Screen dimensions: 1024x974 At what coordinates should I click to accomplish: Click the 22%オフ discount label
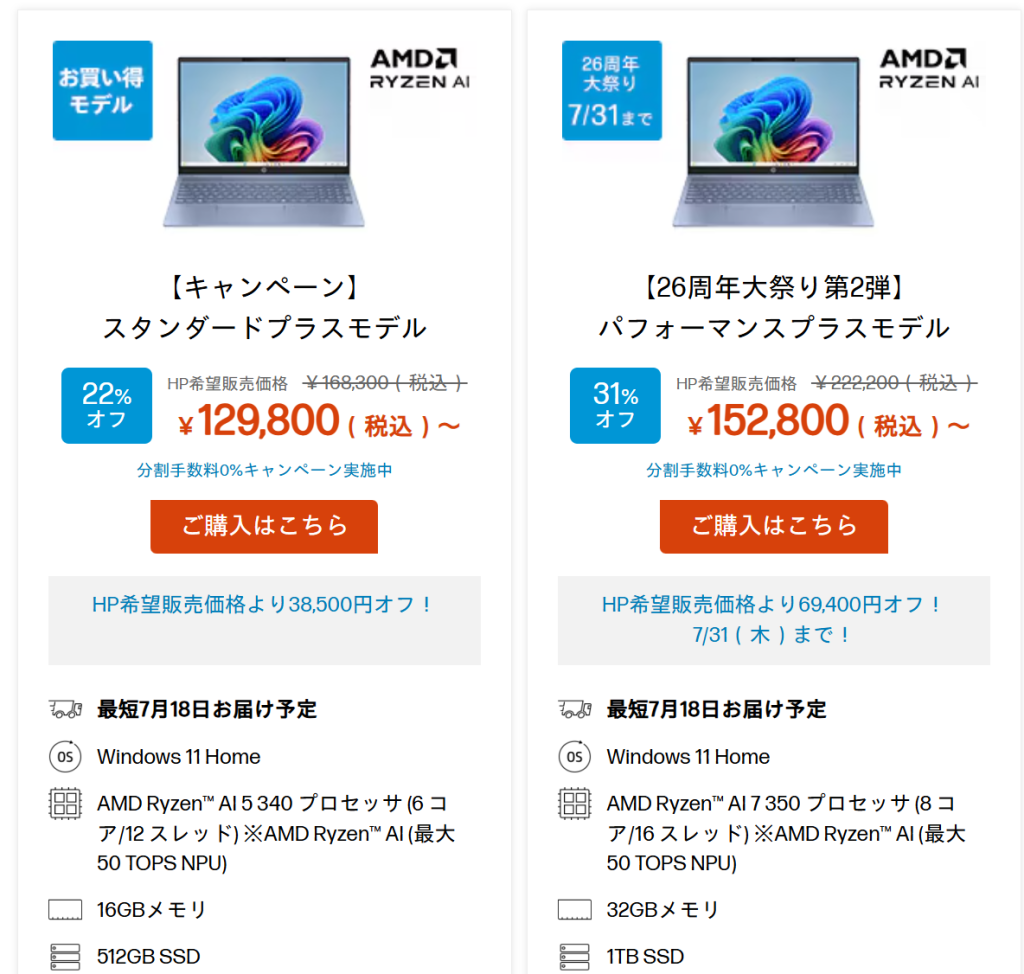pyautogui.click(x=106, y=405)
